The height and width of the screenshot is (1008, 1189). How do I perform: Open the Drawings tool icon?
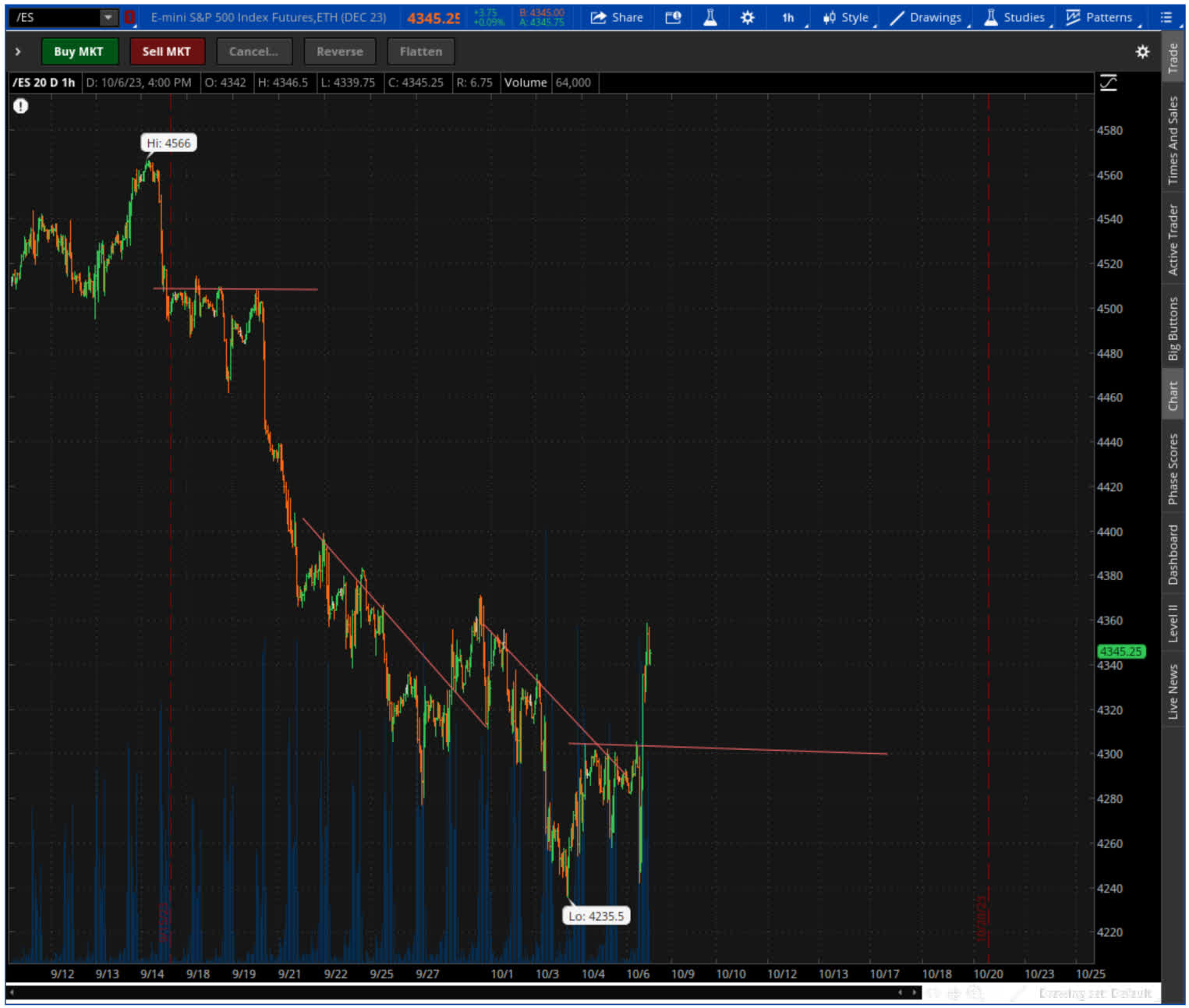897,17
